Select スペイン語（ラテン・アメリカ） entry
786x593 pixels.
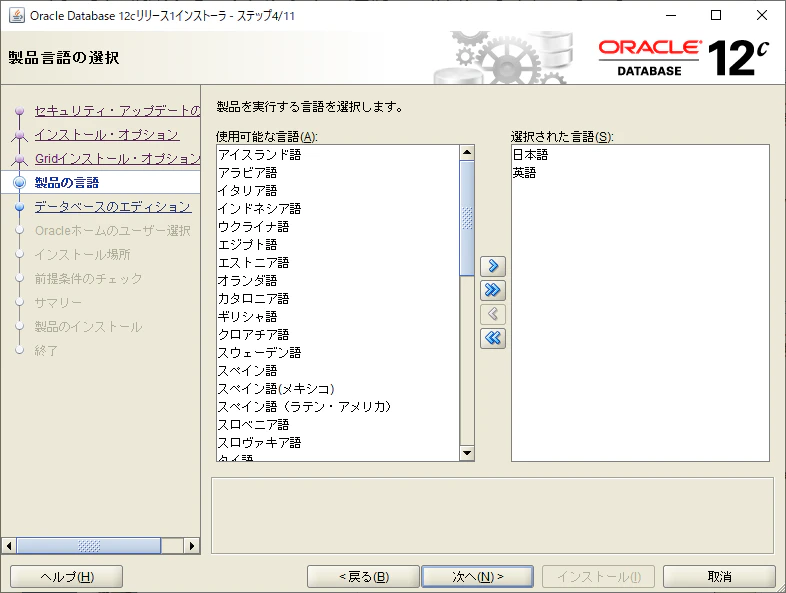pyautogui.click(x=338, y=407)
